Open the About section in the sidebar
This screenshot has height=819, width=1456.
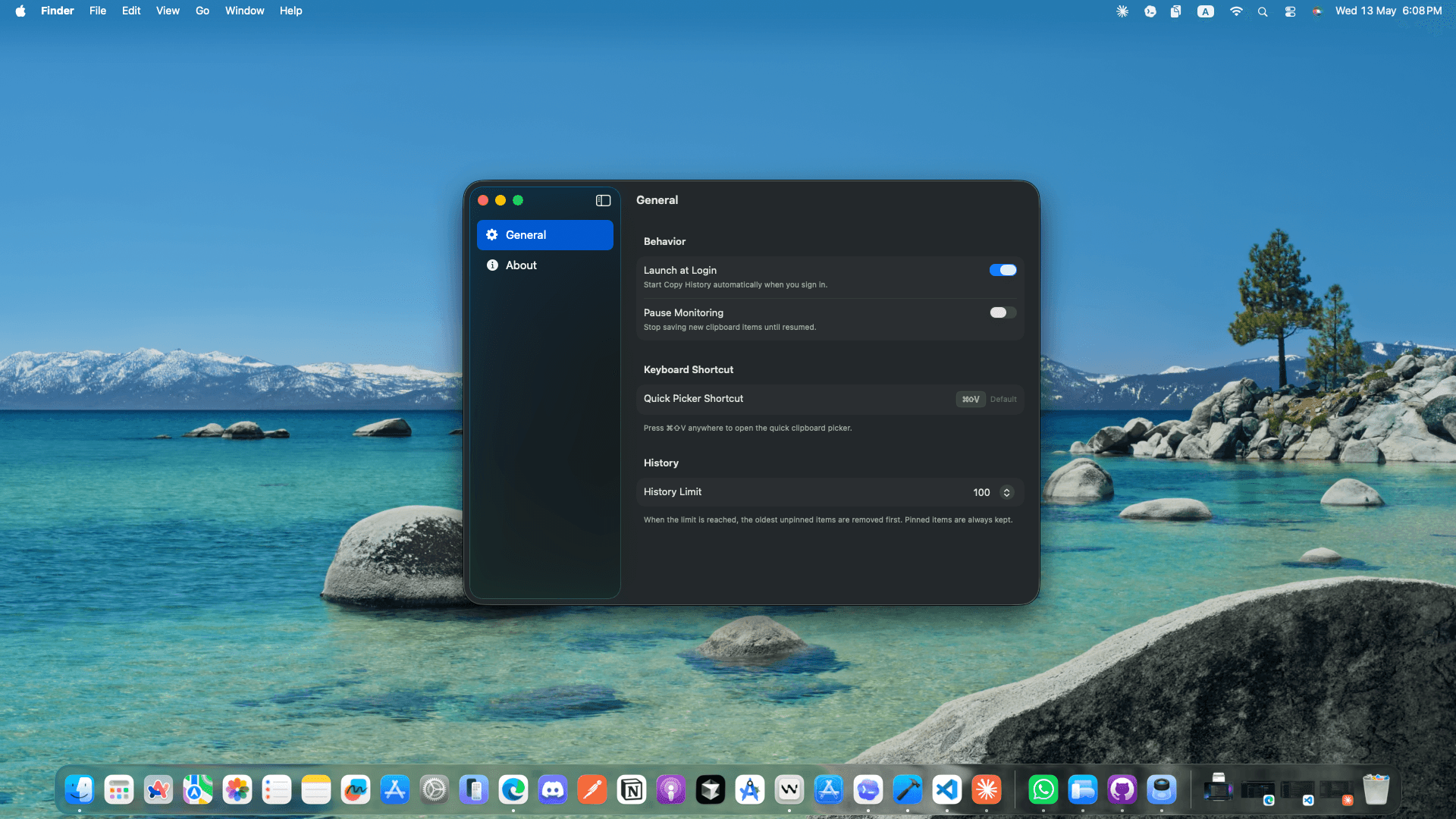click(544, 265)
